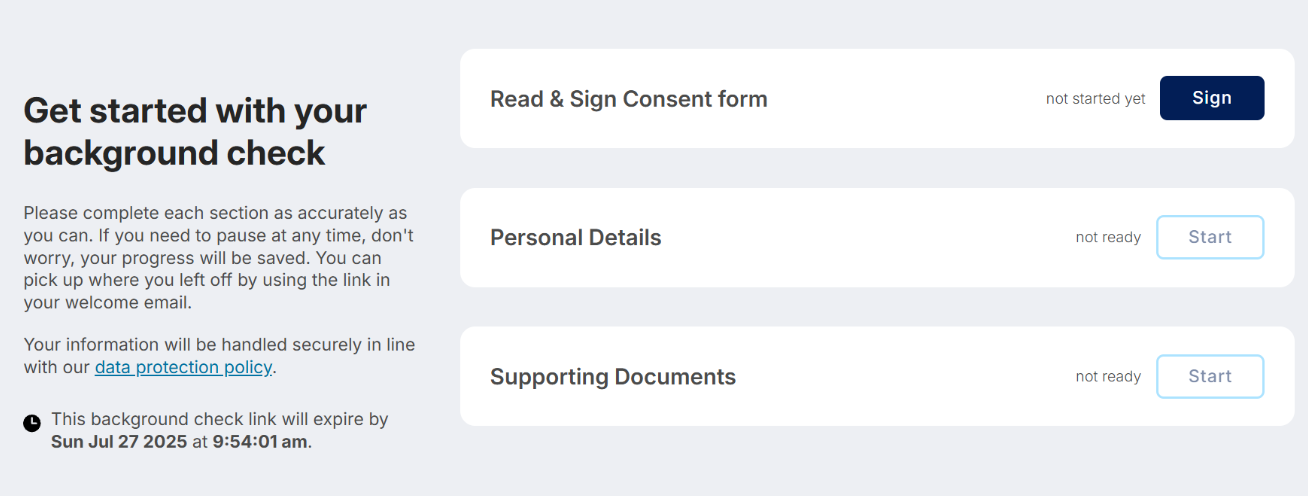
Task: Click the "Please complete each section" sentence
Action: pyautogui.click(x=214, y=213)
